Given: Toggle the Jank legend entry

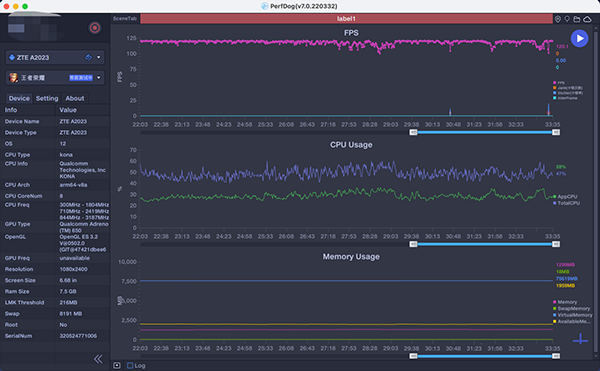Looking at the screenshot, I should pyautogui.click(x=568, y=88).
